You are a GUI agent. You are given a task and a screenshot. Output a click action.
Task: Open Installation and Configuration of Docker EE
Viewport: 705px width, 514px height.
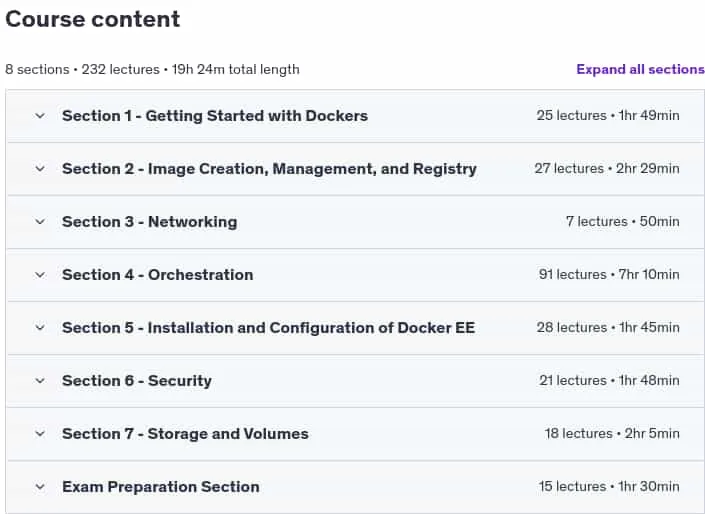[268, 328]
